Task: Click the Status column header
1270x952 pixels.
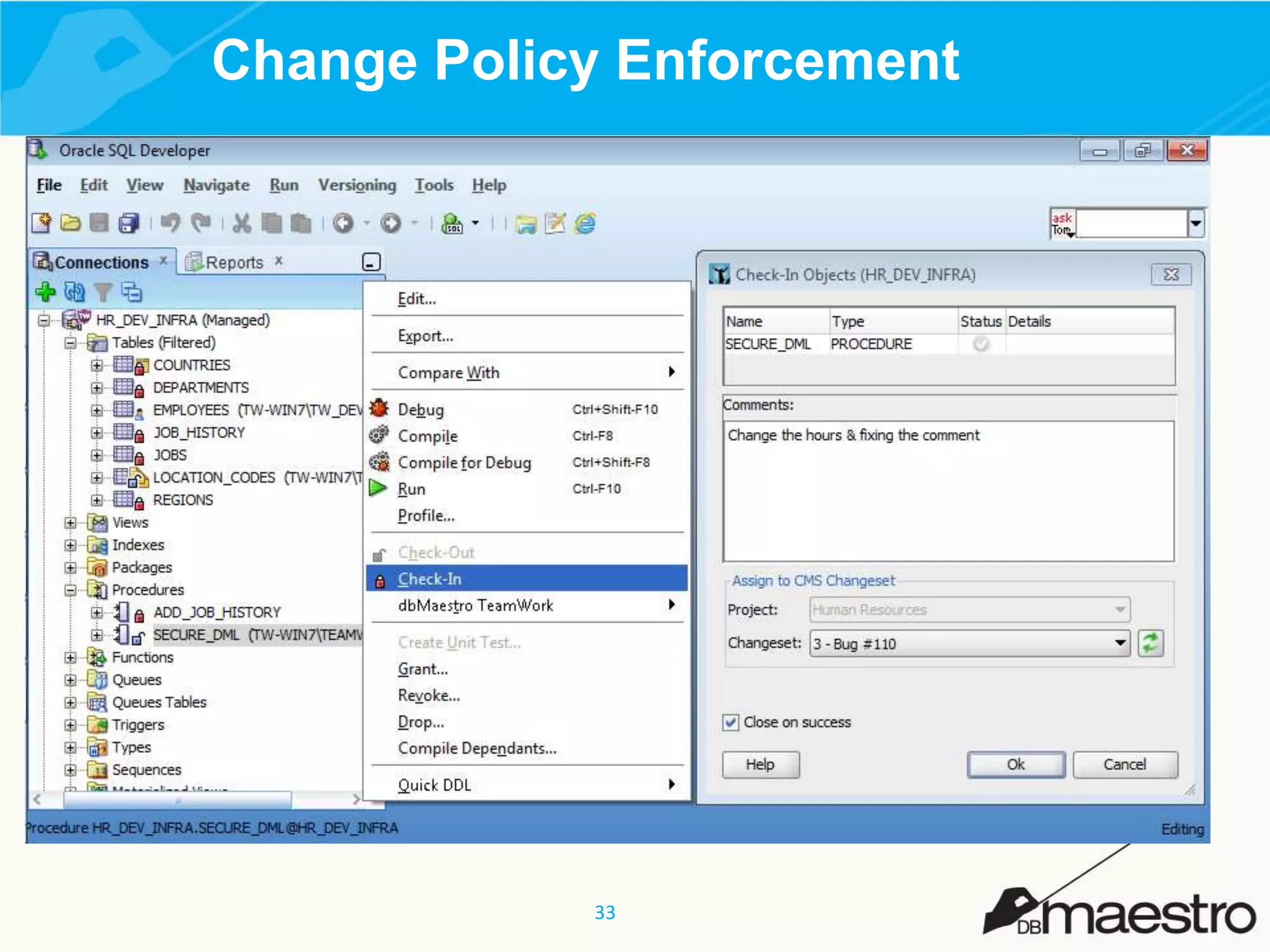Action: tap(981, 322)
